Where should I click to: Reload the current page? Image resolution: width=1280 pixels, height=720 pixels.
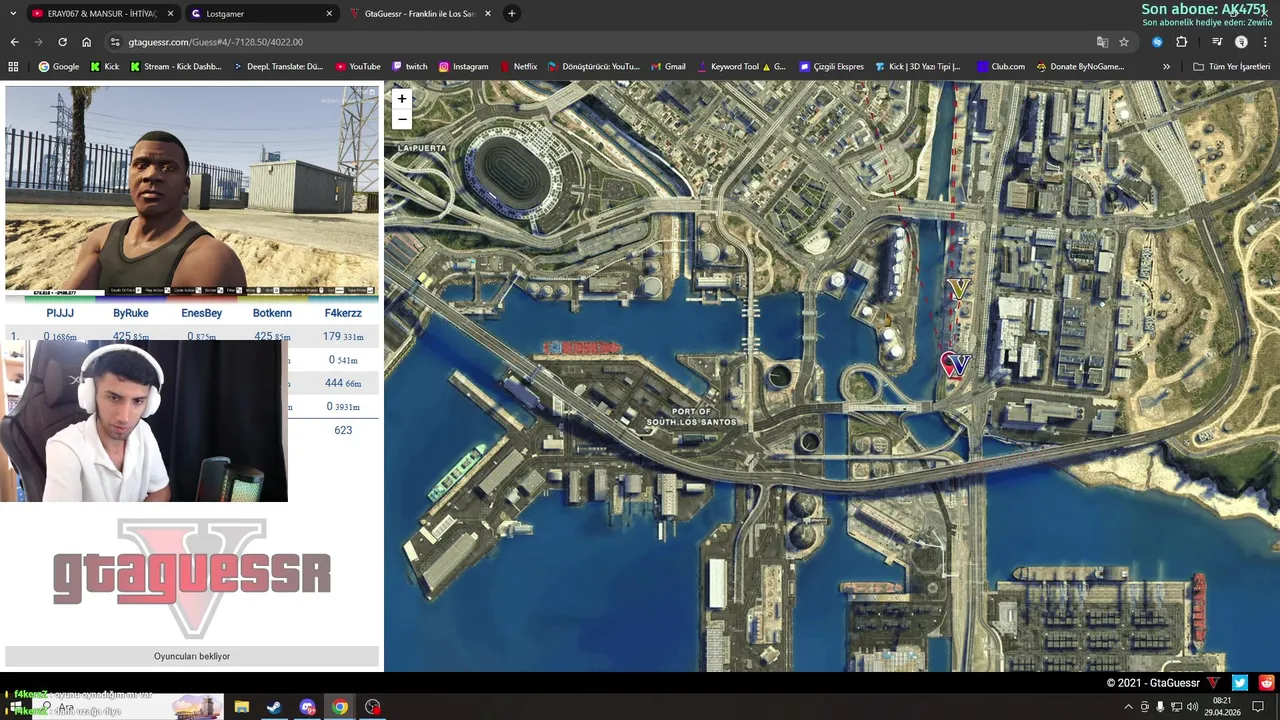click(x=62, y=42)
